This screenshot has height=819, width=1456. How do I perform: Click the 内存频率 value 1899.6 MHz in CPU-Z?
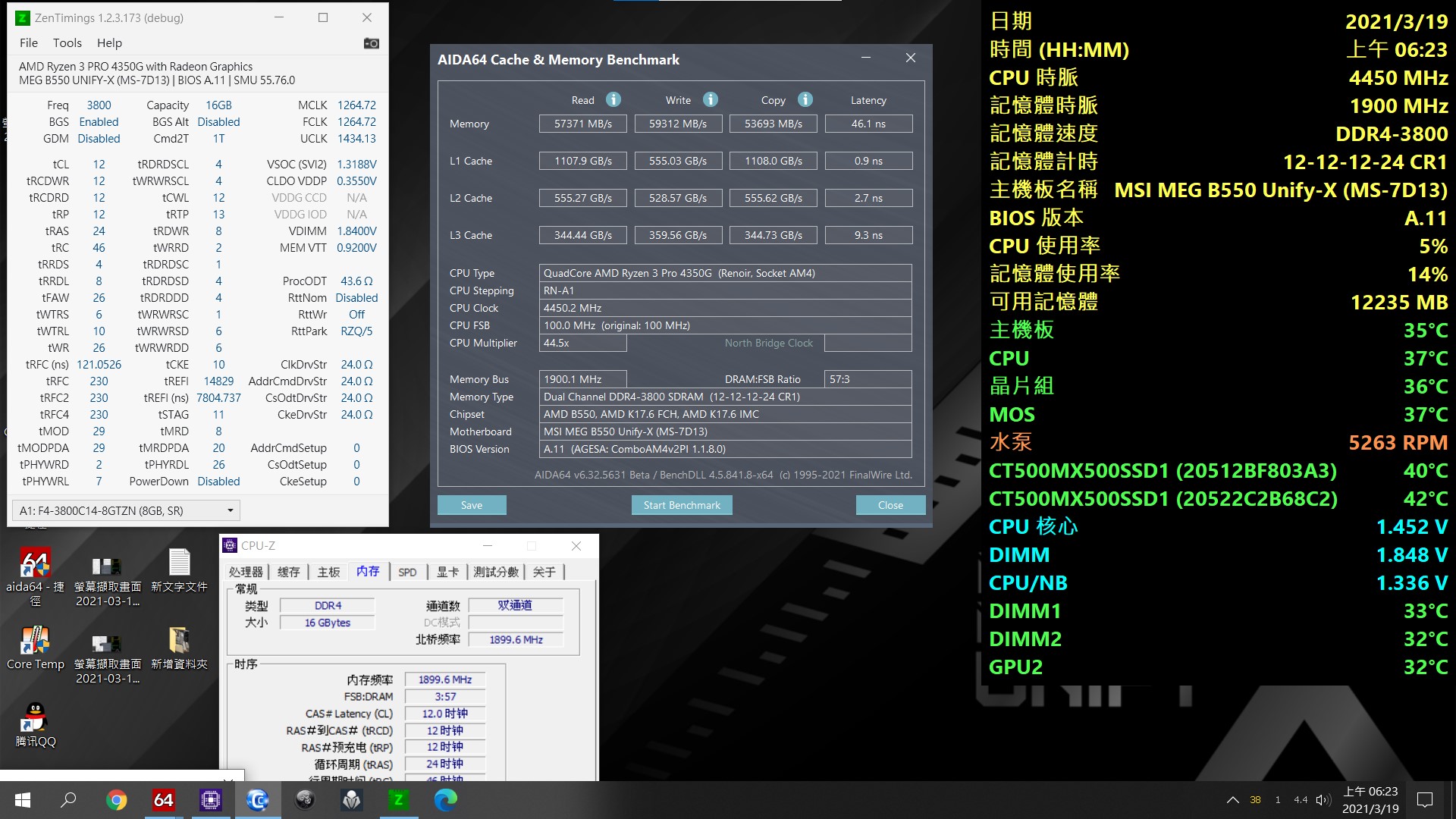pos(445,679)
